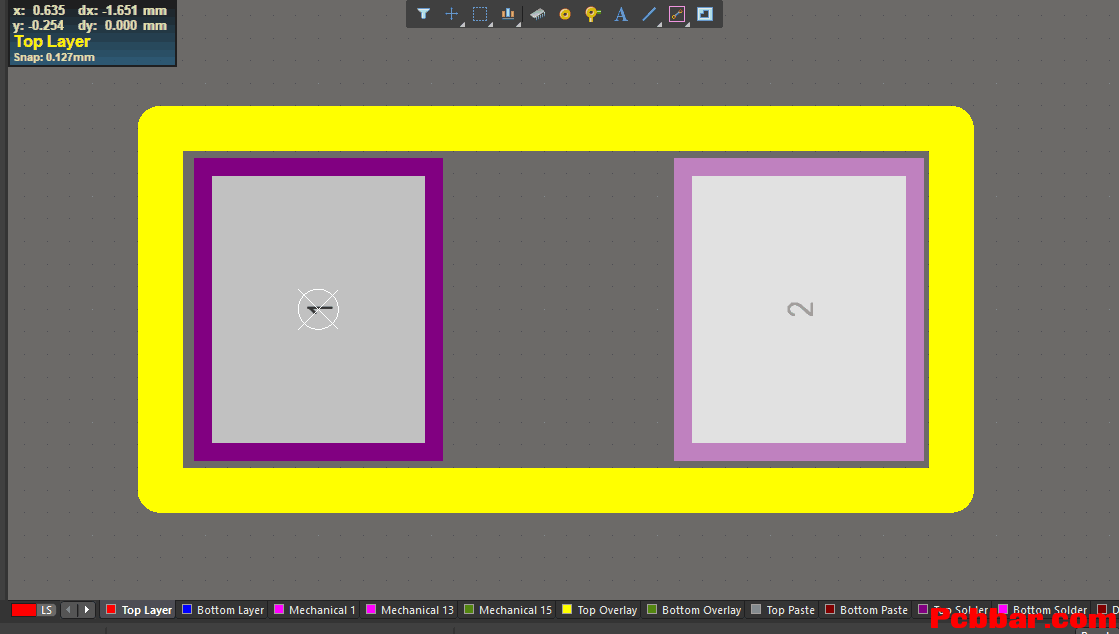Click the Bottom Paste dark red swatch

coord(830,610)
